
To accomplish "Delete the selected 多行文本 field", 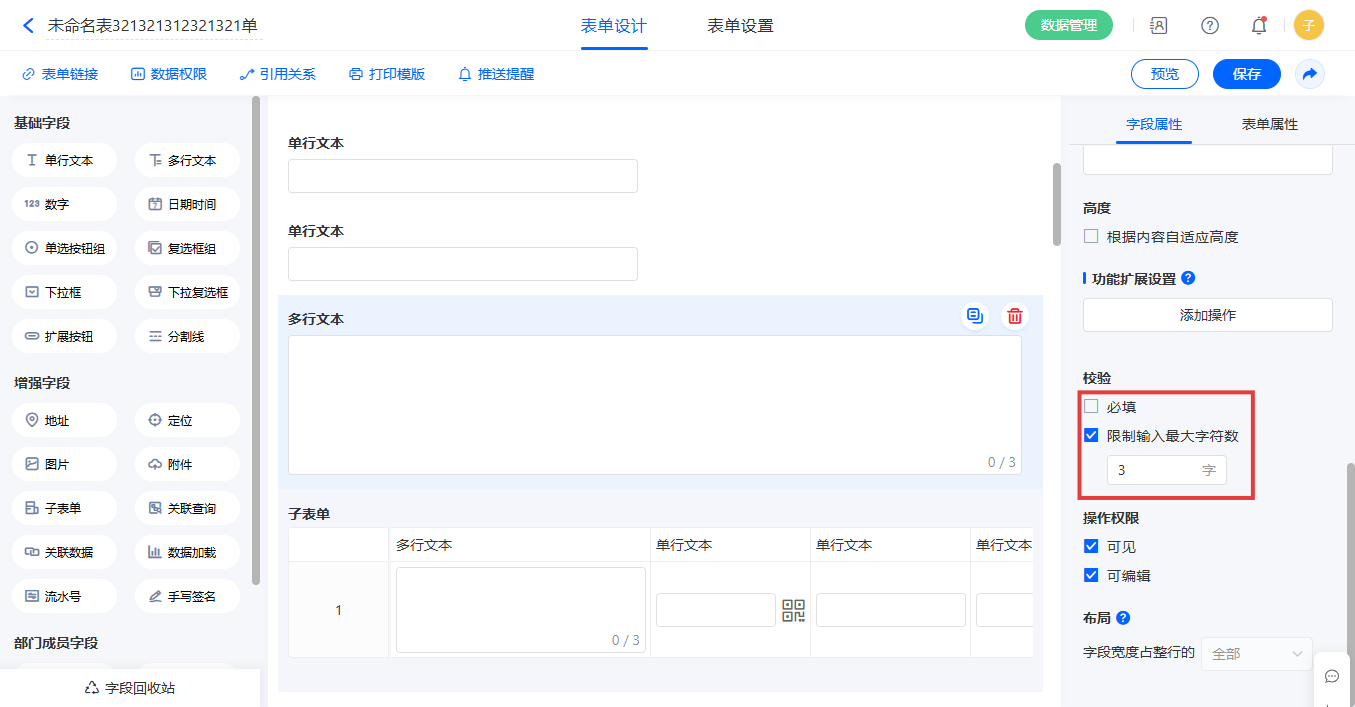I will 1015,316.
